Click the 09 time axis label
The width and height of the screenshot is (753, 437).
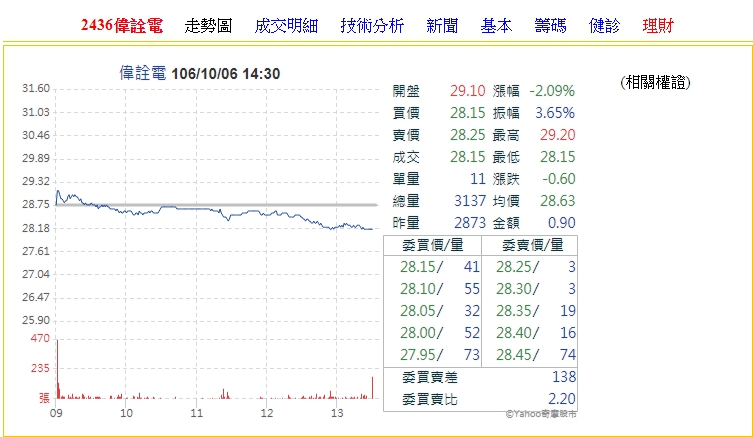56,413
